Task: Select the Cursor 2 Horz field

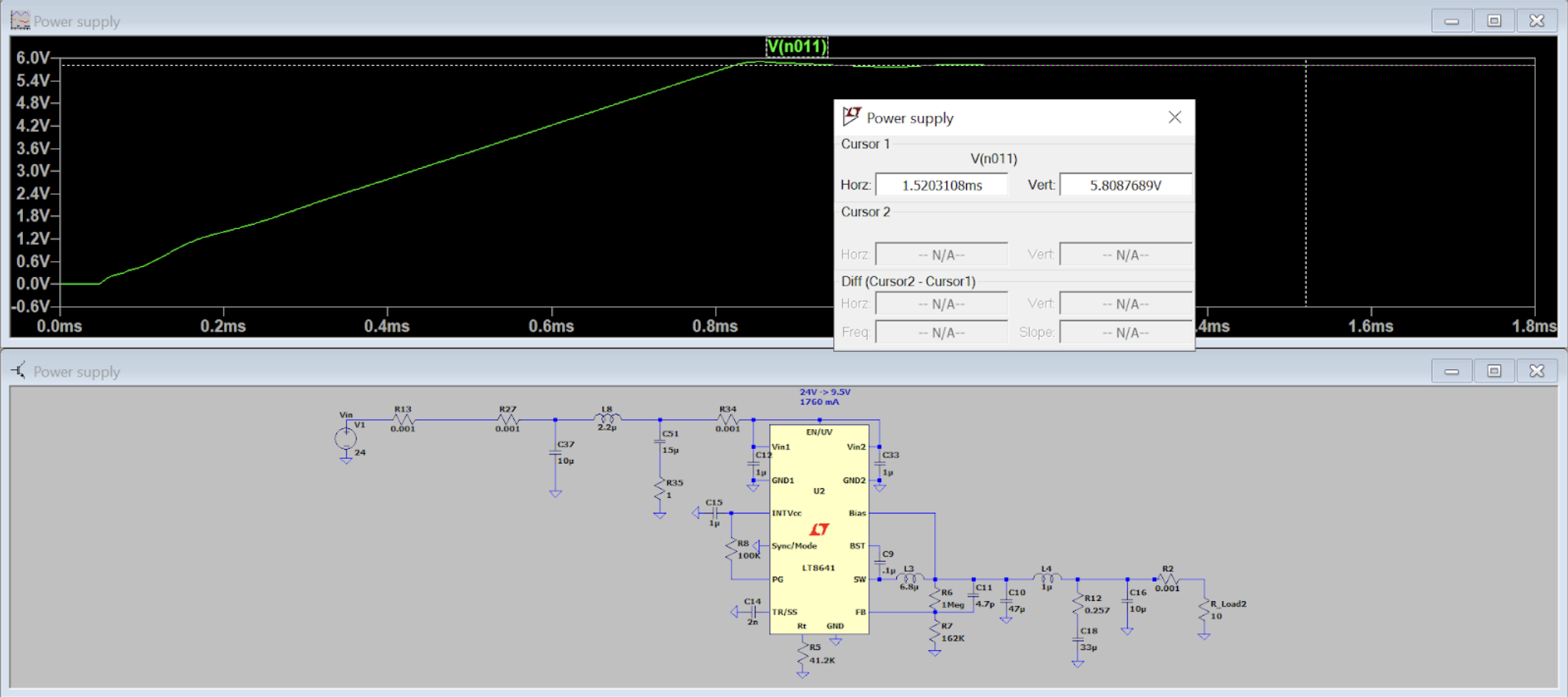Action: [941, 255]
